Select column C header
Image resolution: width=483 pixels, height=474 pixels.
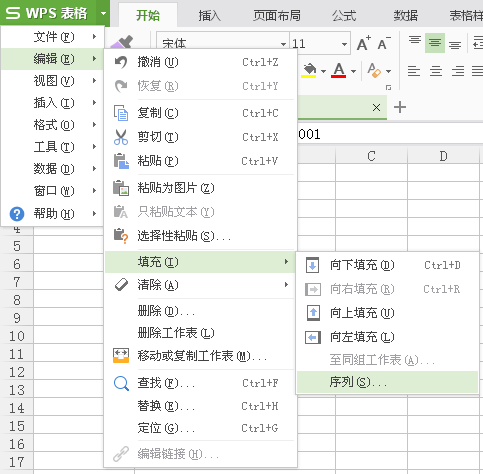click(371, 156)
